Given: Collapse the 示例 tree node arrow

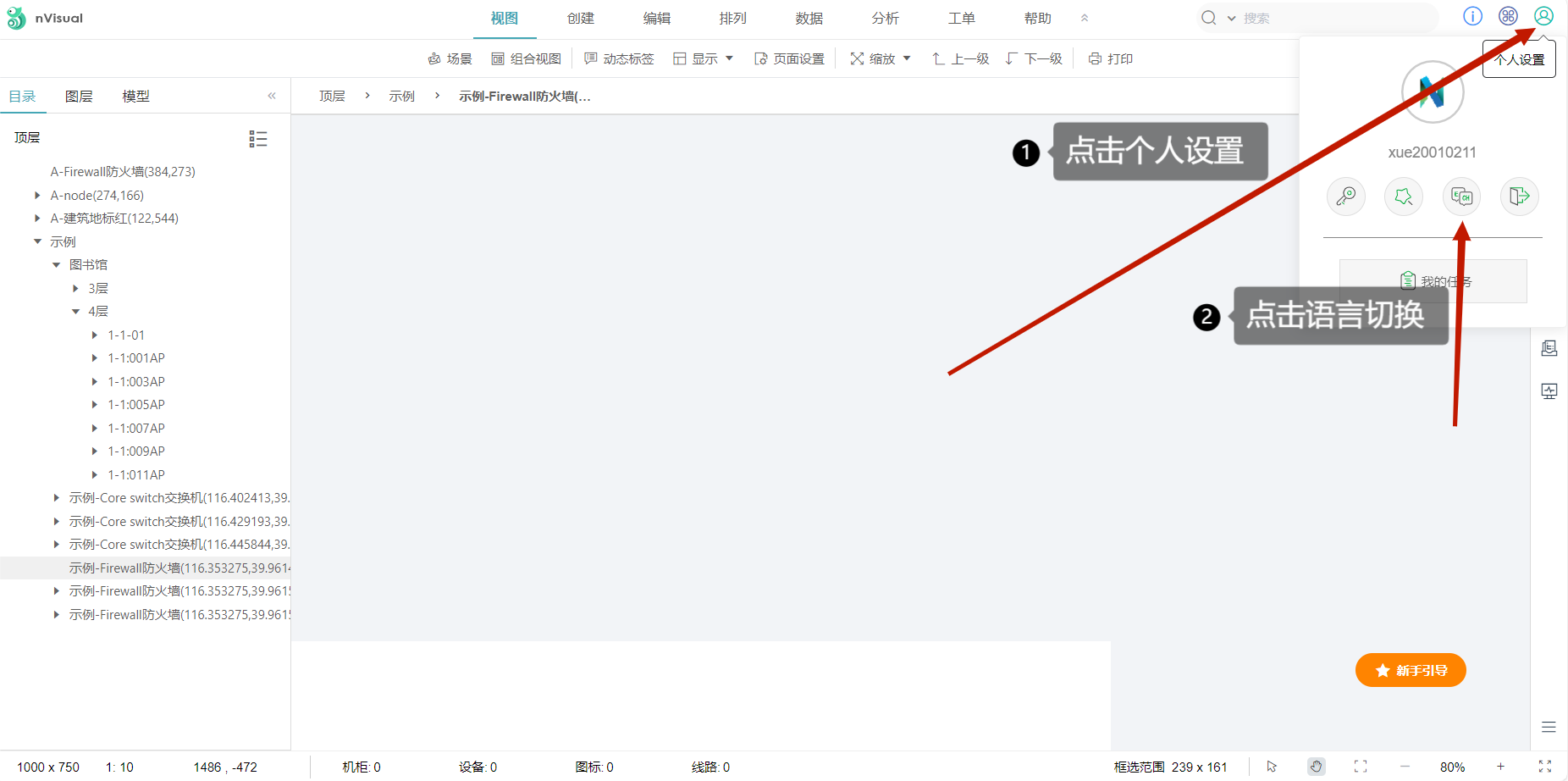Looking at the screenshot, I should tap(37, 241).
